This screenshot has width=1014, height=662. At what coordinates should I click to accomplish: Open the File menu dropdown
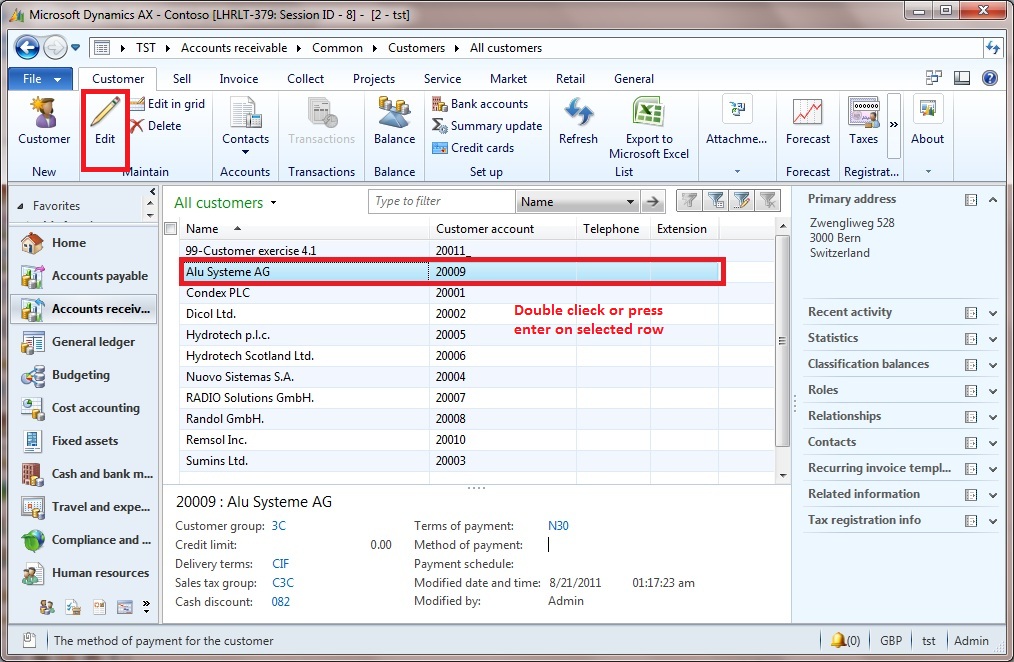pyautogui.click(x=43, y=78)
